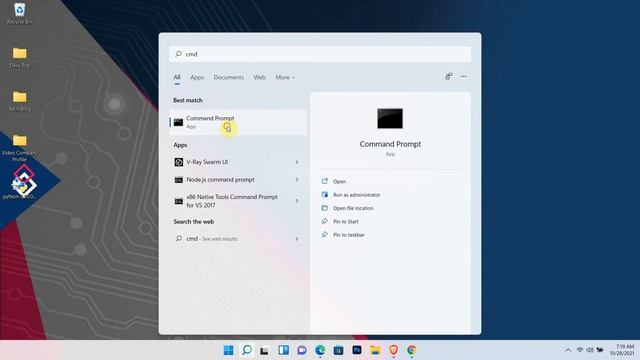
Task: Click the Apps section heading
Action: [x=180, y=145]
